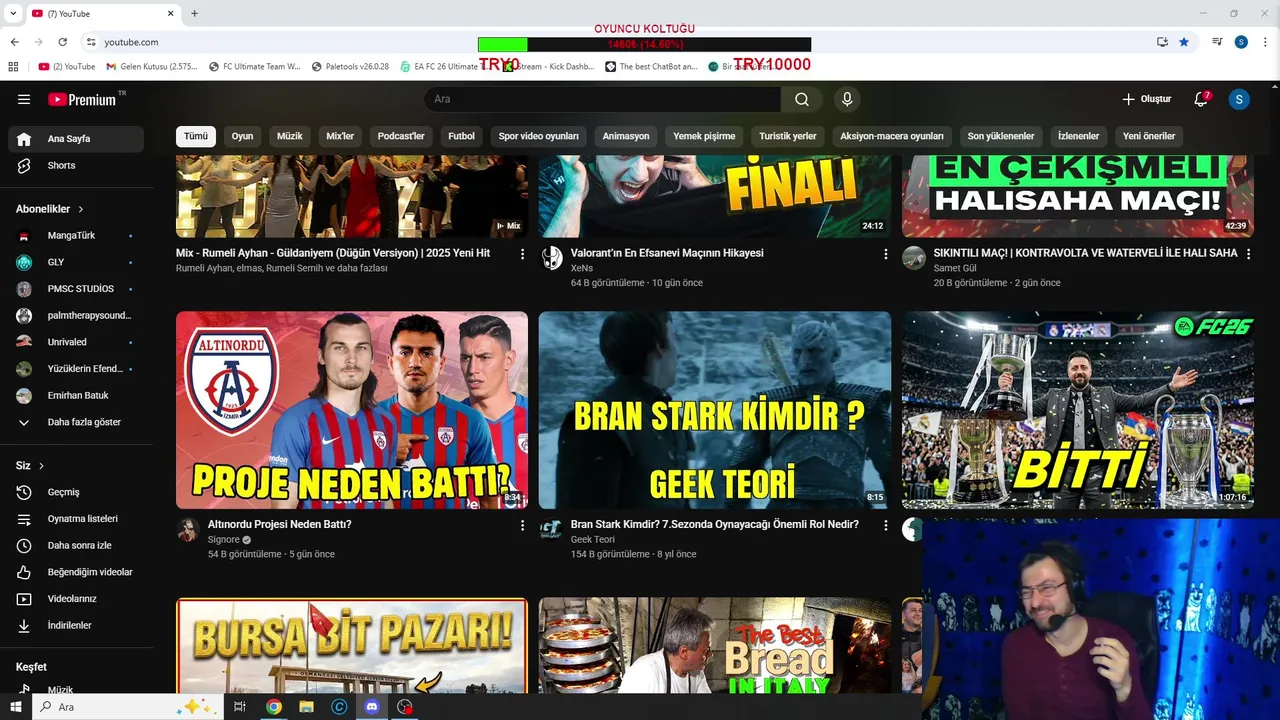Expand Daha fazla göster subscriptions
This screenshot has height=720, width=1280.
[76, 422]
